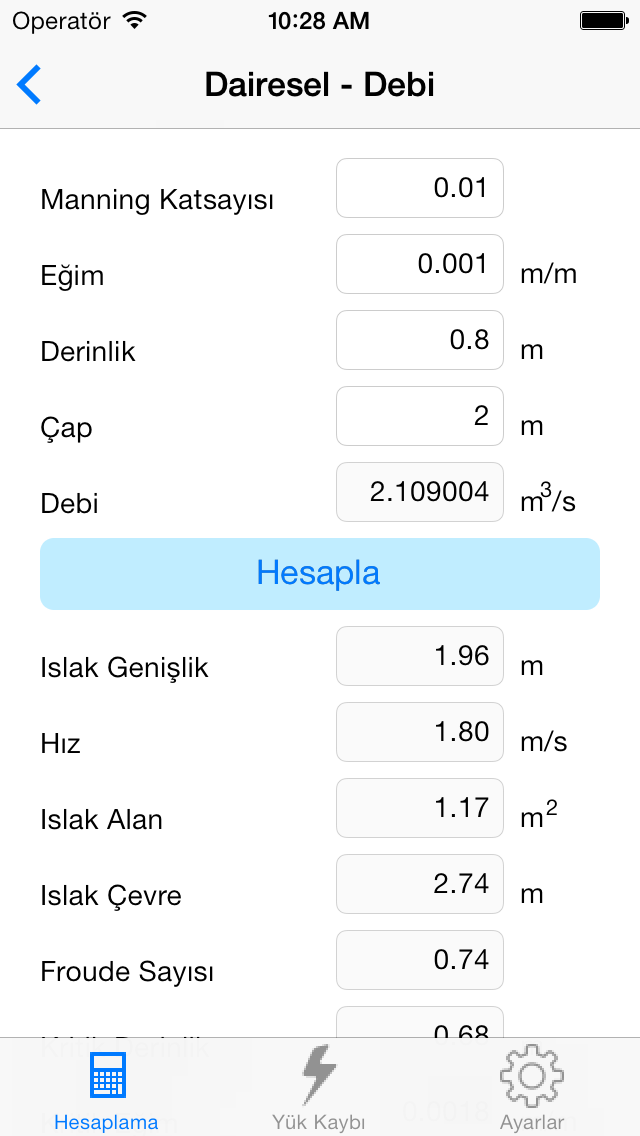
Task: Tap the Debi result field
Action: (x=420, y=492)
